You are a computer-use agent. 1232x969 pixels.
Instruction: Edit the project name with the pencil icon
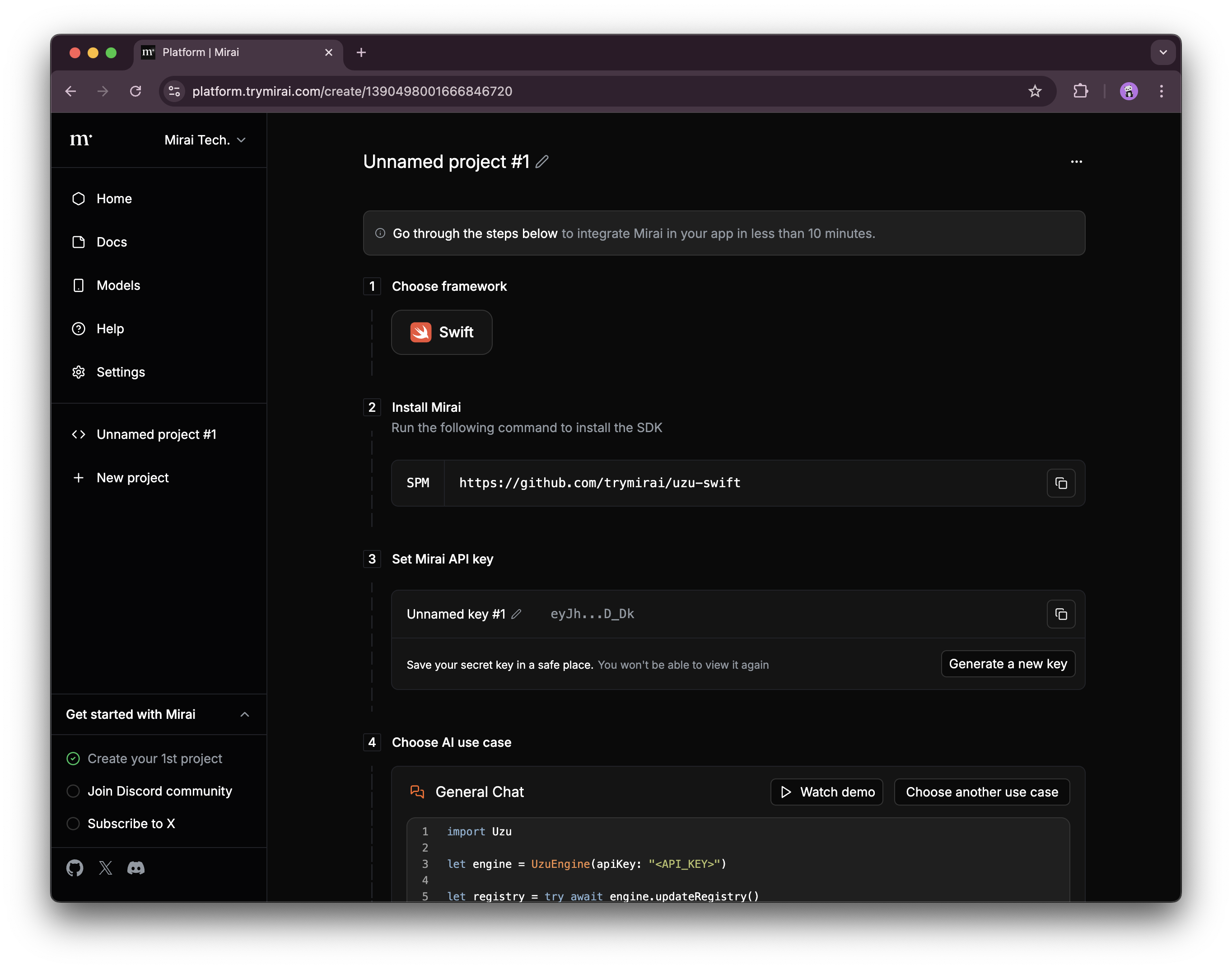click(542, 162)
